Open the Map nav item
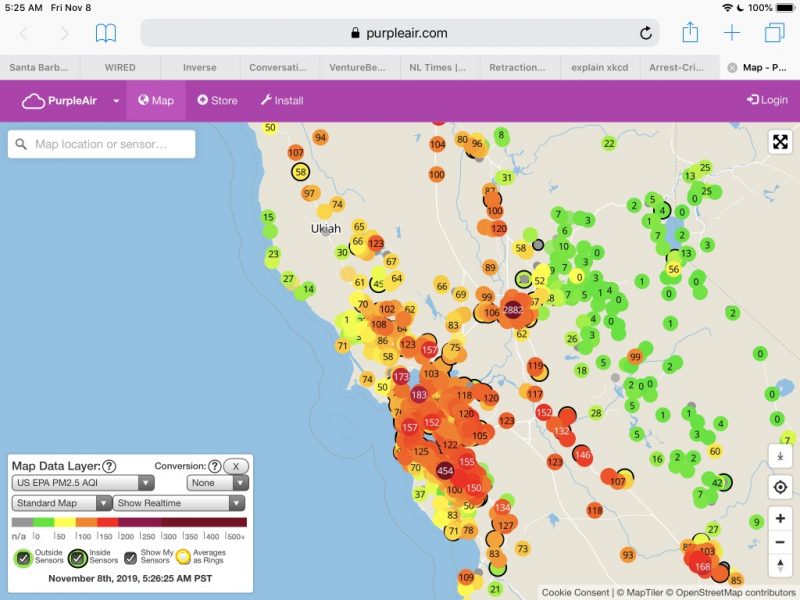The width and height of the screenshot is (800, 600). [156, 101]
